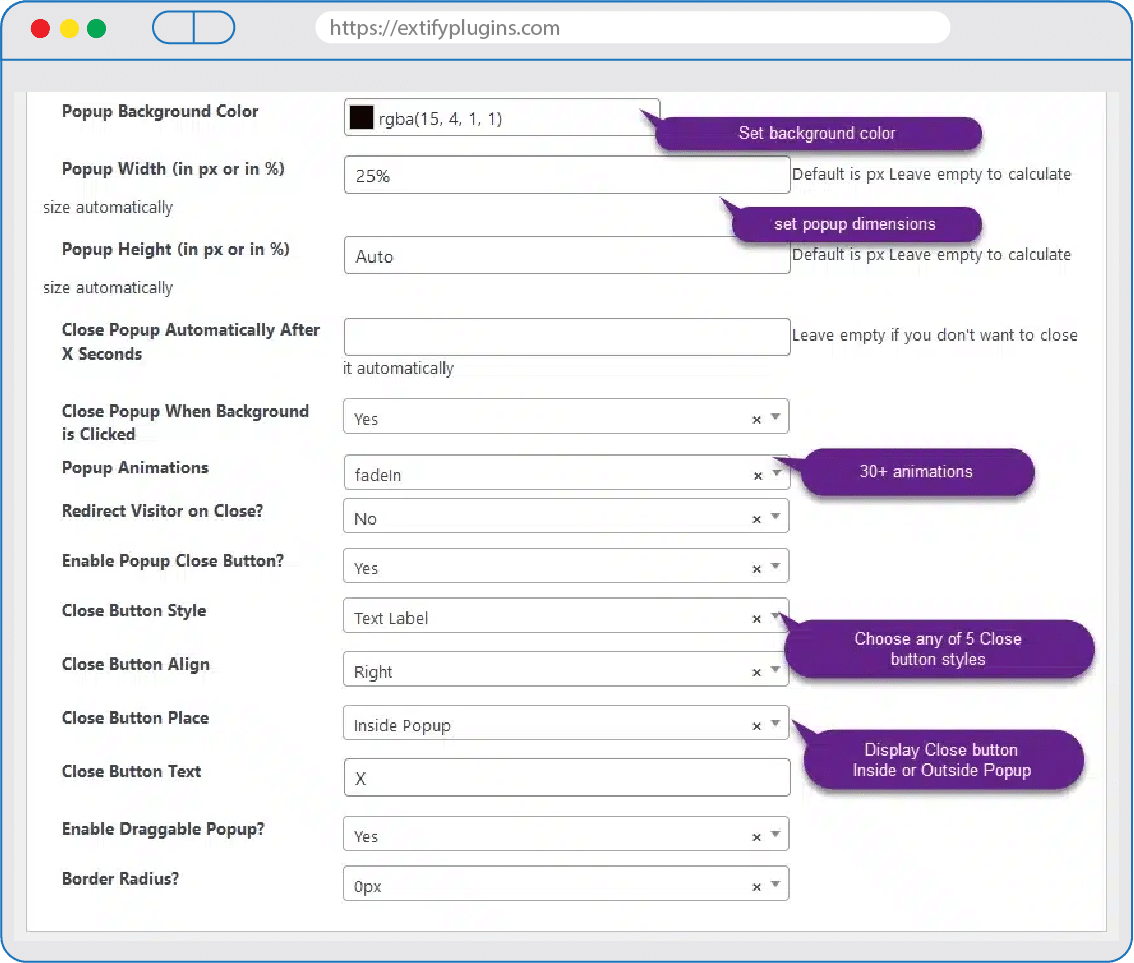Viewport: 1134px width, 963px height.
Task: Open the Close Popup When Background is Clicked dropdown
Action: (775, 418)
